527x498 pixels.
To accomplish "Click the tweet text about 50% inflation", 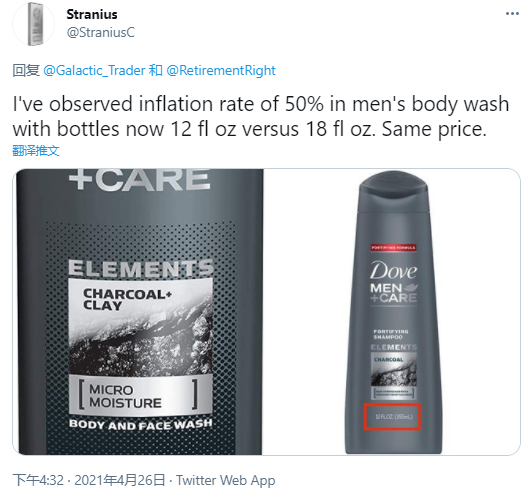I will pyautogui.click(x=261, y=116).
